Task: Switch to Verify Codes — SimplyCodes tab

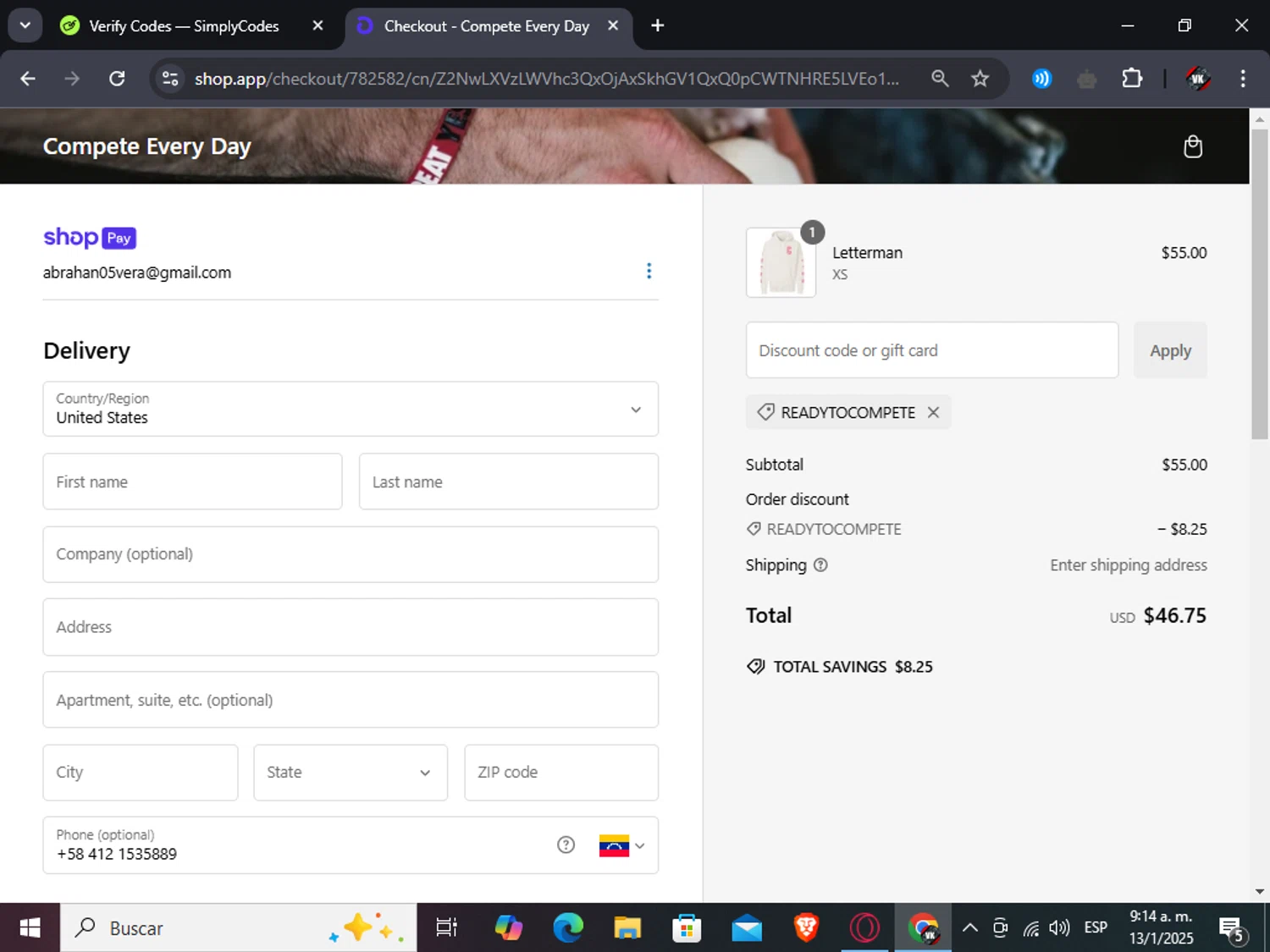Action: tap(184, 26)
